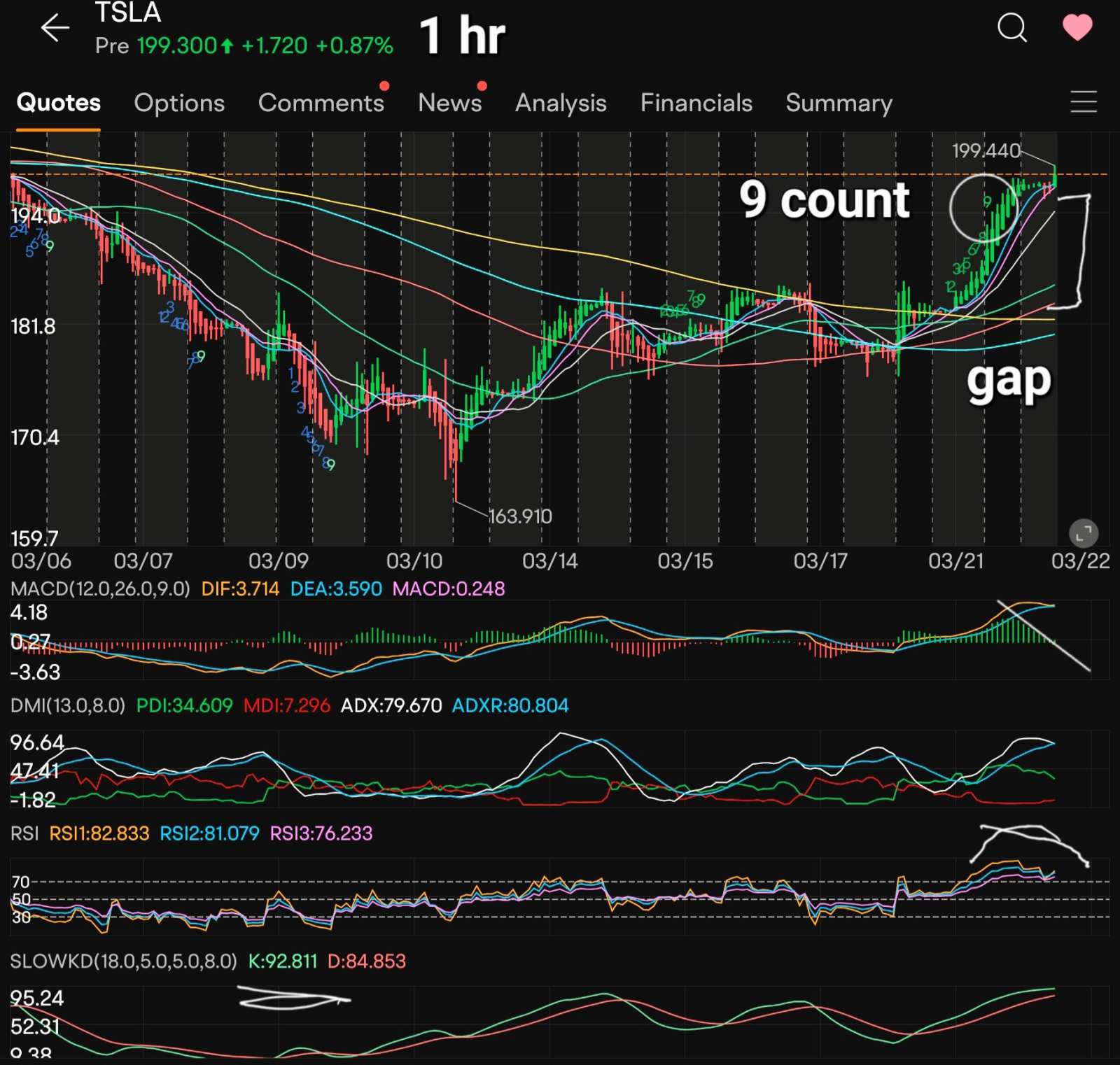
Task: Click the 181.8 price axis label
Action: click(x=33, y=326)
